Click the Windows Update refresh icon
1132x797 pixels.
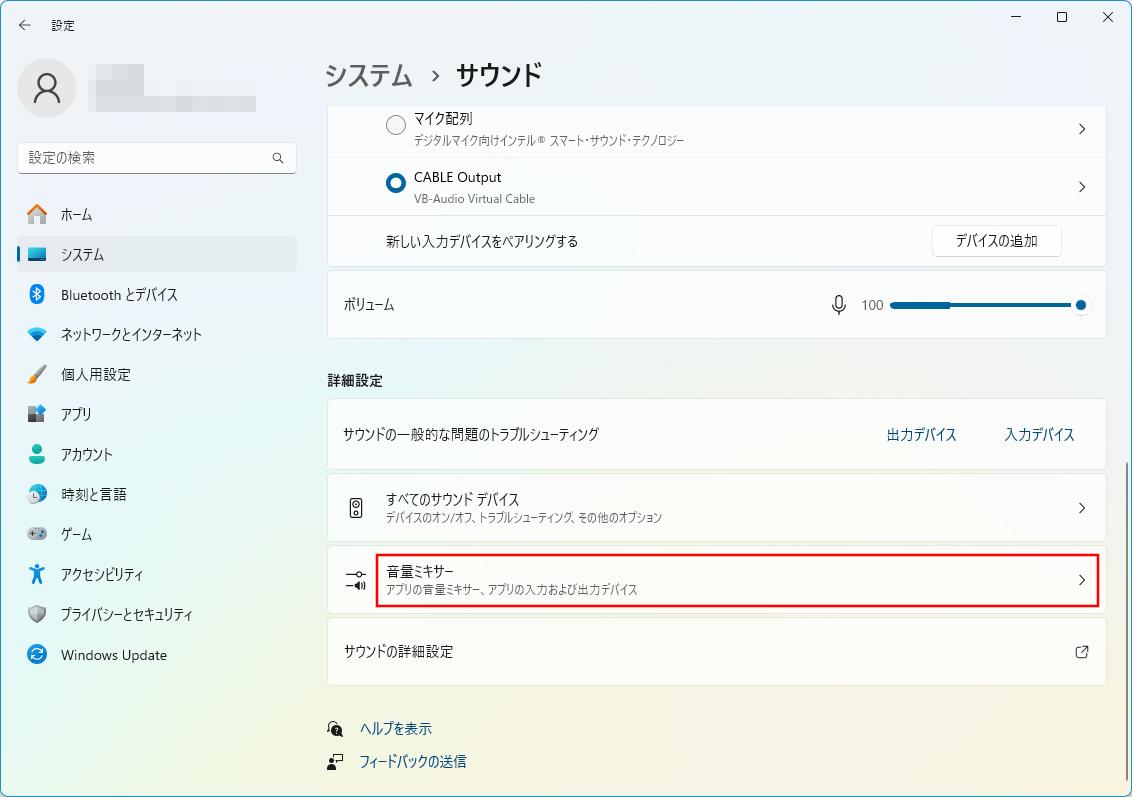tap(37, 655)
